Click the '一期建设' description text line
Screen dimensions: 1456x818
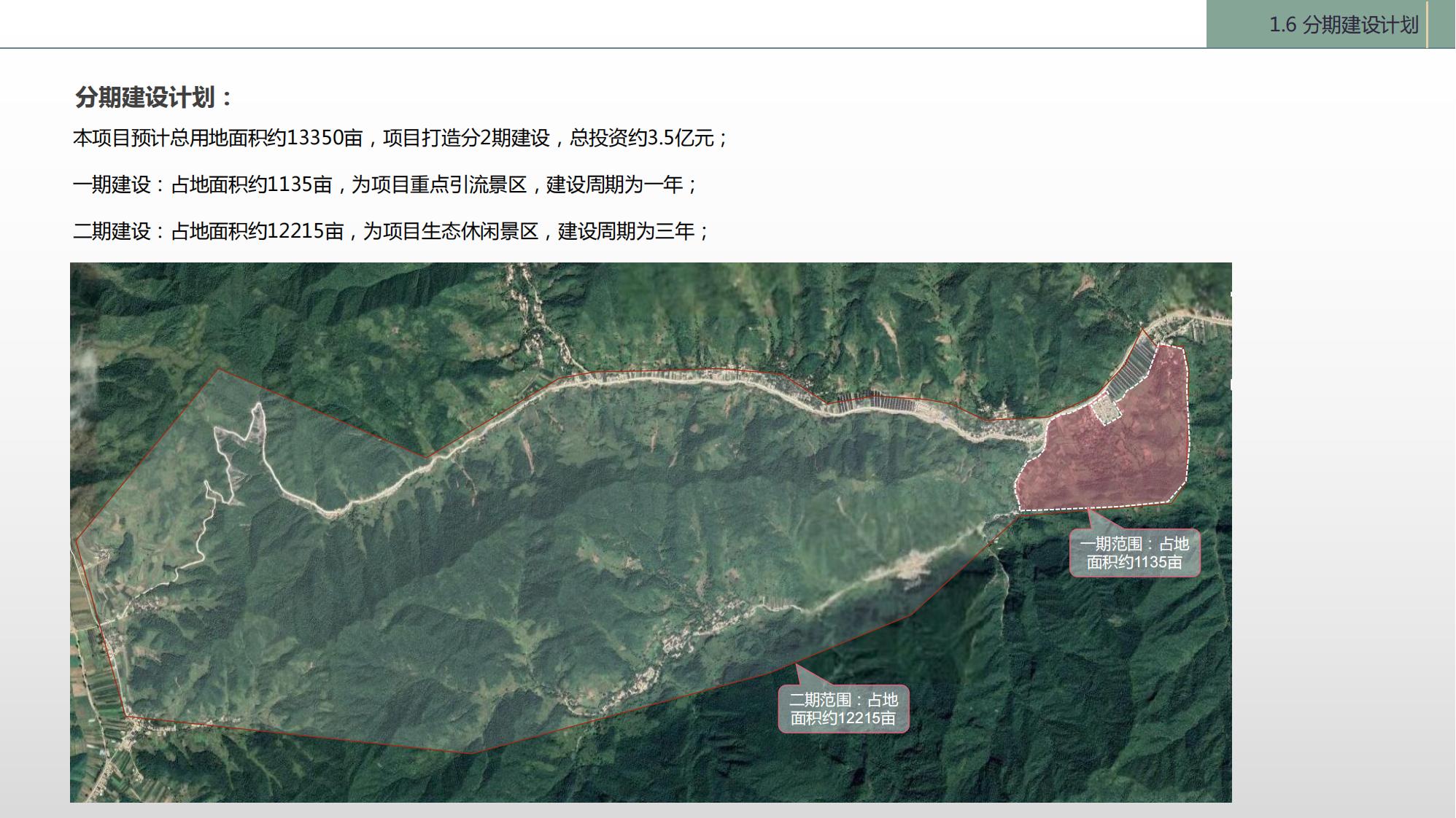[384, 184]
